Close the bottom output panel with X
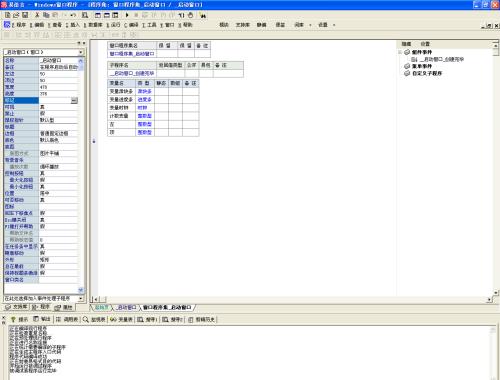Image resolution: width=500 pixels, height=380 pixels. coord(4,318)
